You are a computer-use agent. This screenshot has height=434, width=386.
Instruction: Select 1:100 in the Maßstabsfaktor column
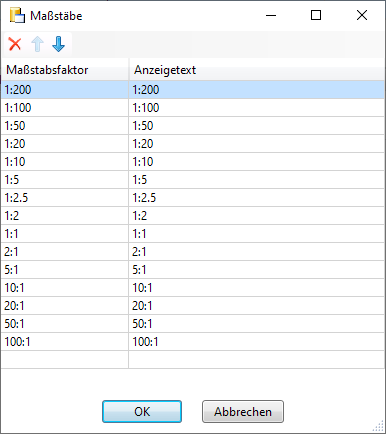[65, 108]
